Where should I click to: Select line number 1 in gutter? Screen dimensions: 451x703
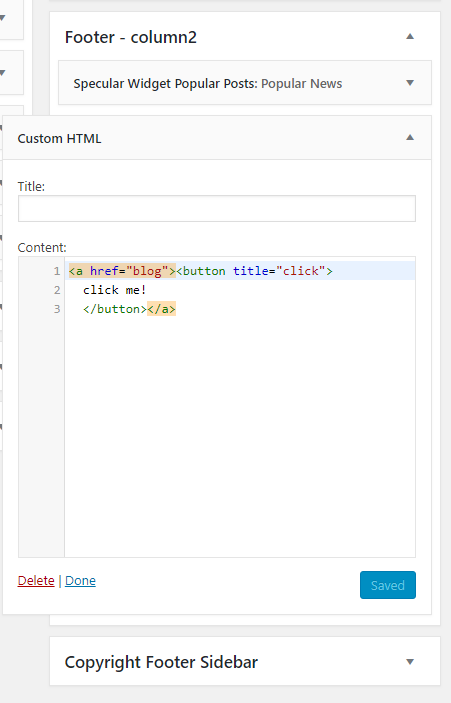(x=57, y=271)
